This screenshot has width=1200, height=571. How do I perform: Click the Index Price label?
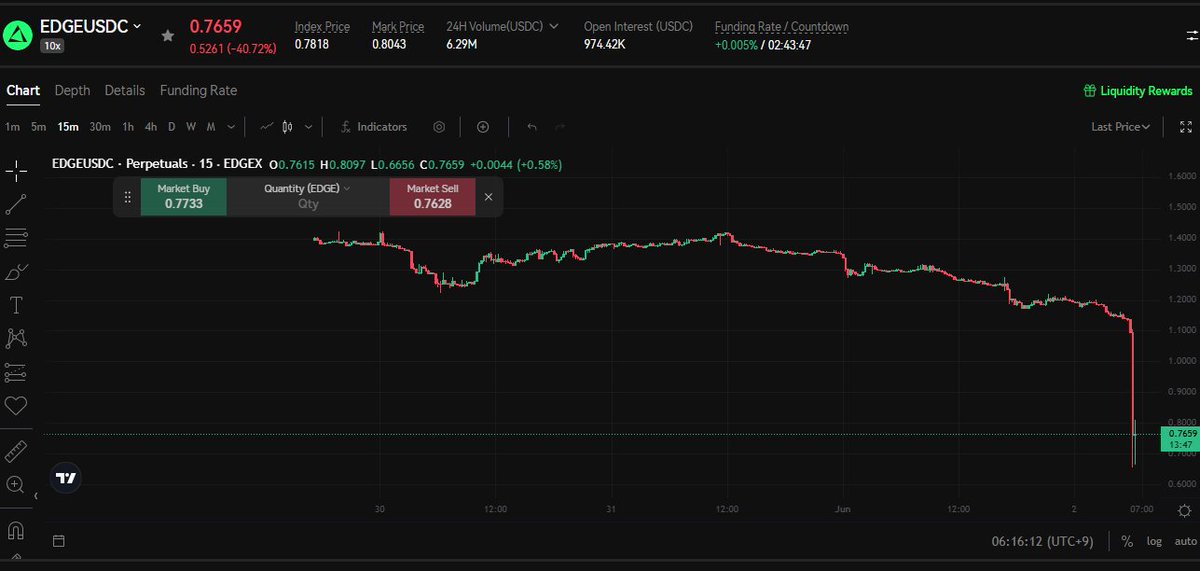coord(322,26)
